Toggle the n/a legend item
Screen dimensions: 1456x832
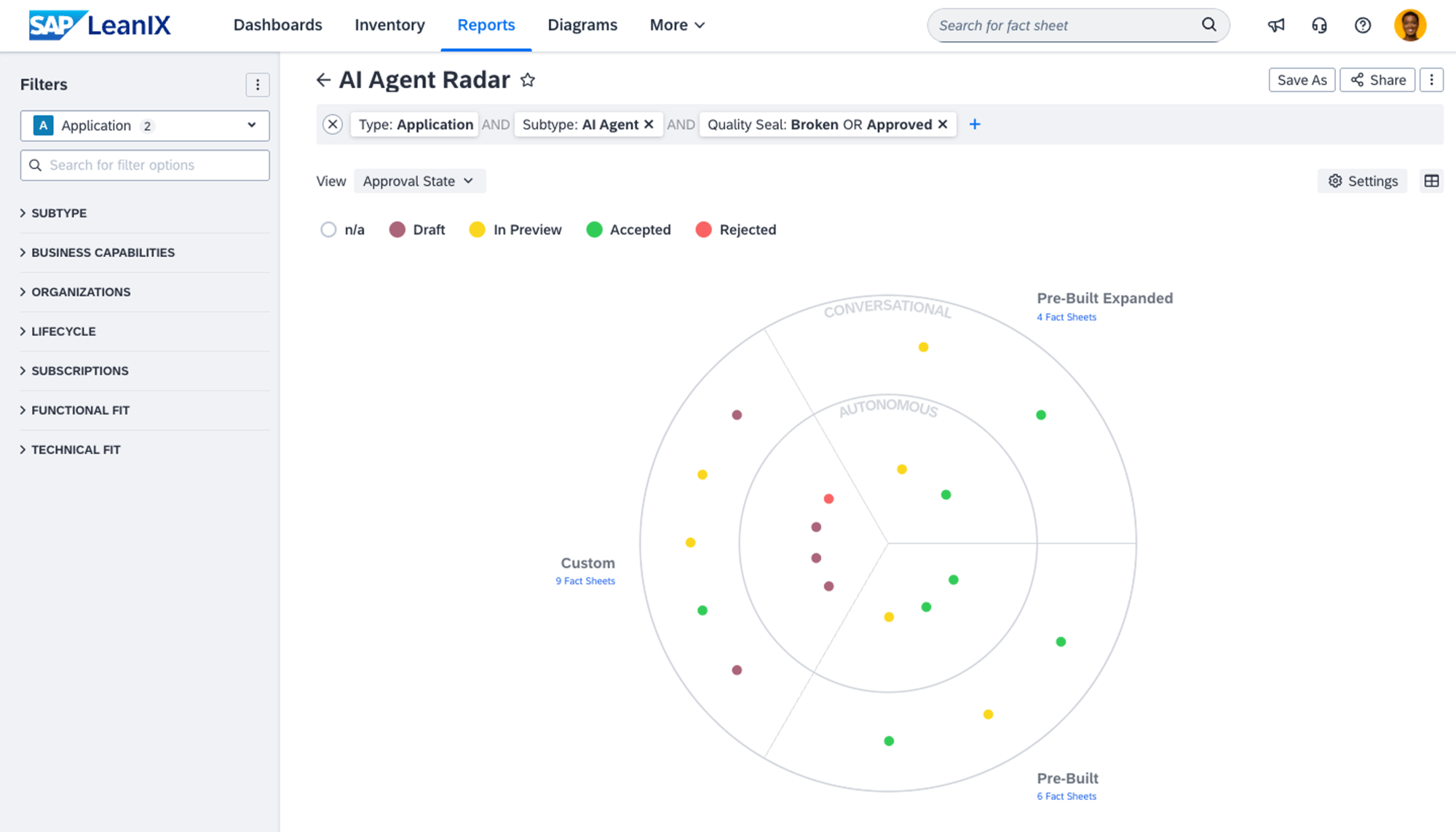coord(343,229)
